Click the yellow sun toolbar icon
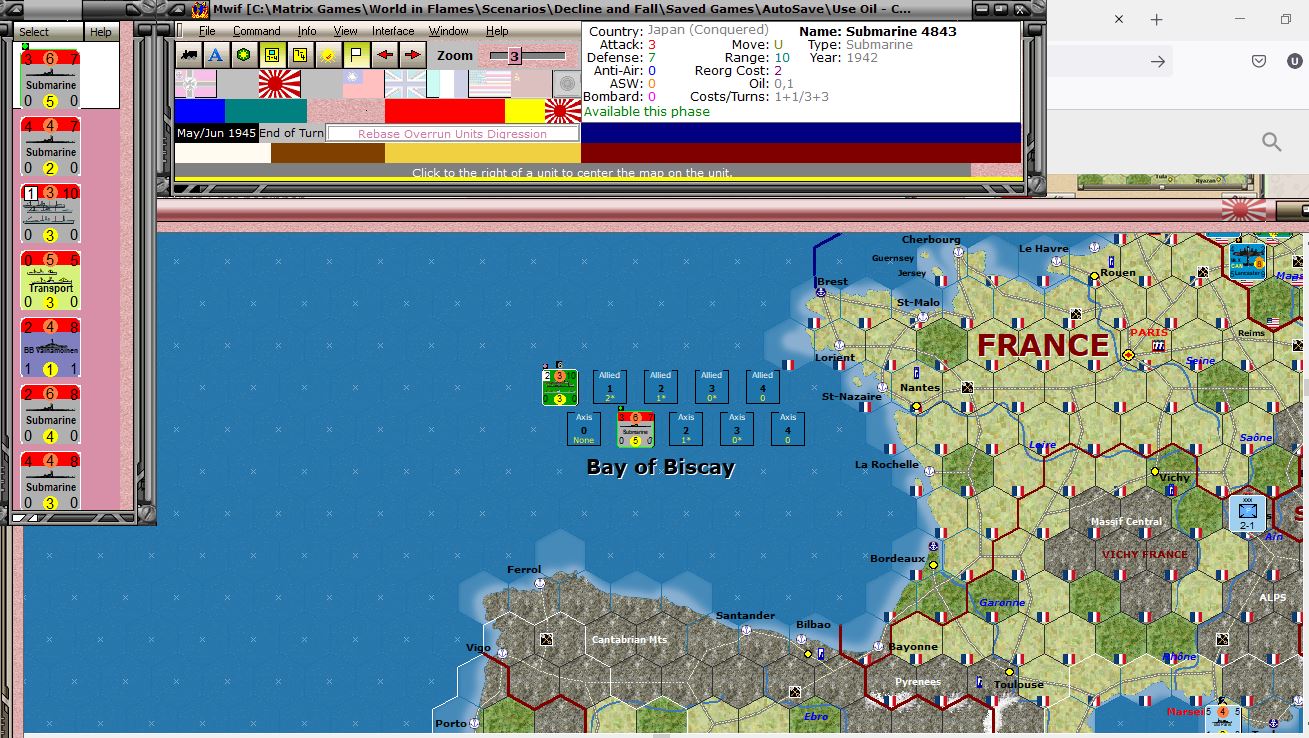 tap(328, 55)
